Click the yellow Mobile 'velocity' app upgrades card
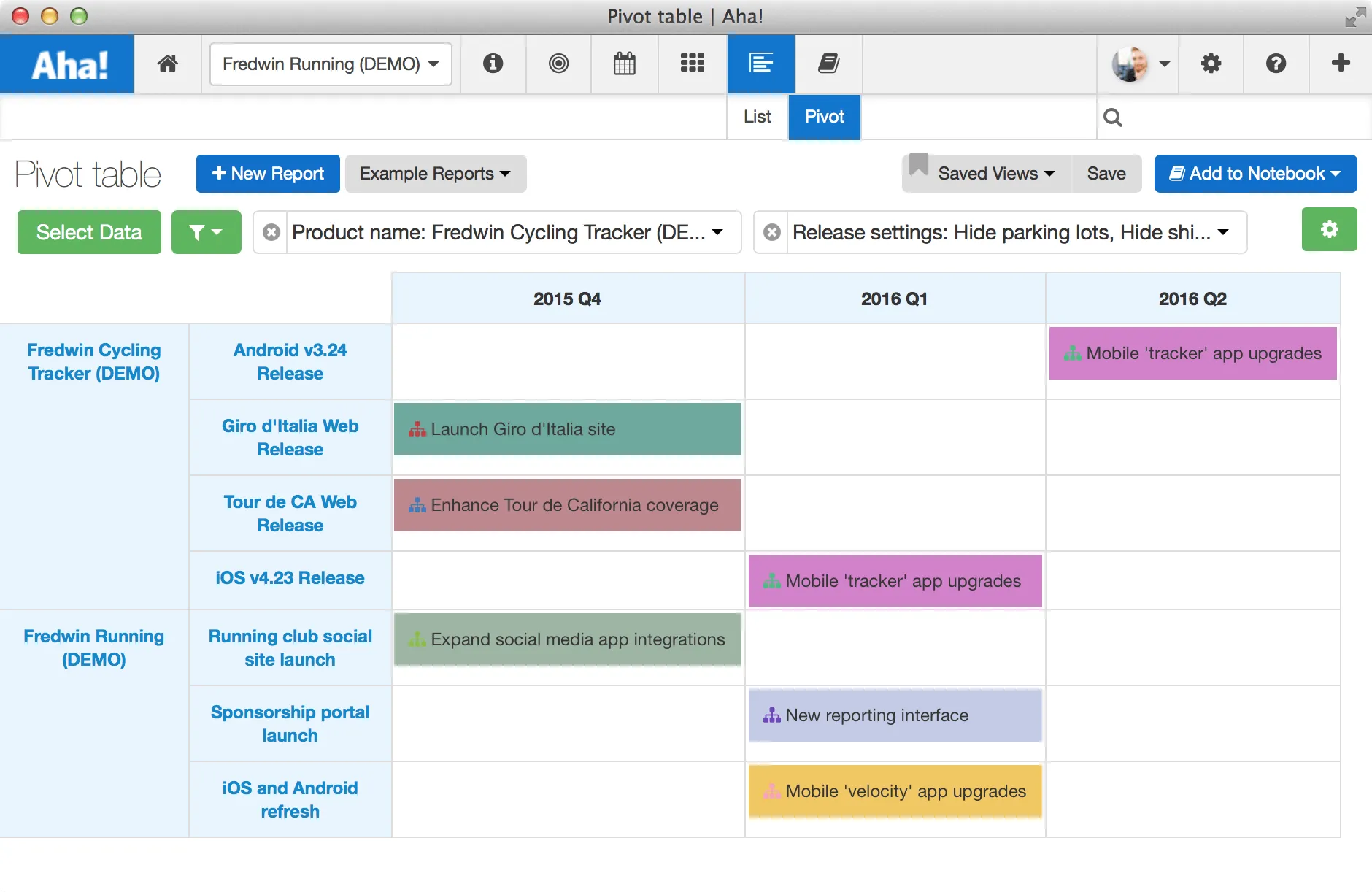 [x=895, y=791]
